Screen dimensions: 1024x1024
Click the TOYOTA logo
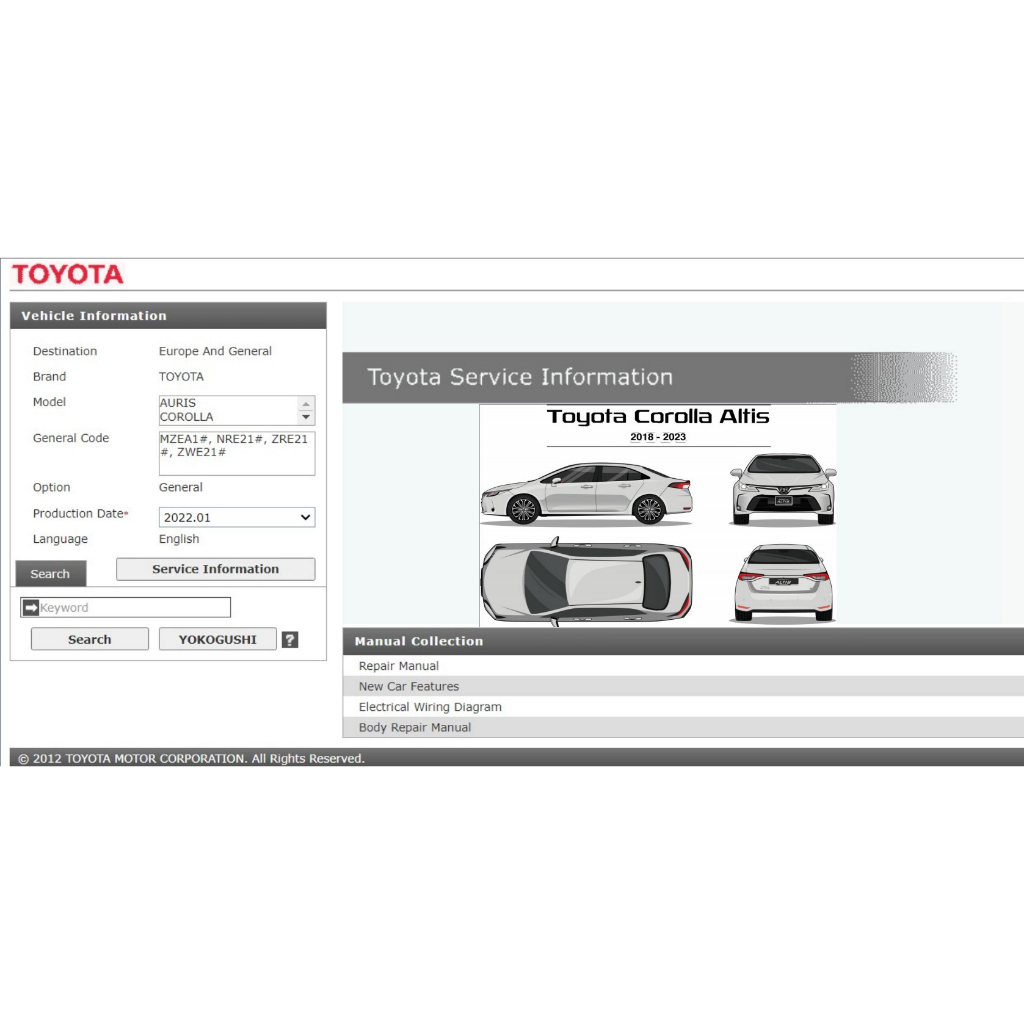[x=67, y=274]
